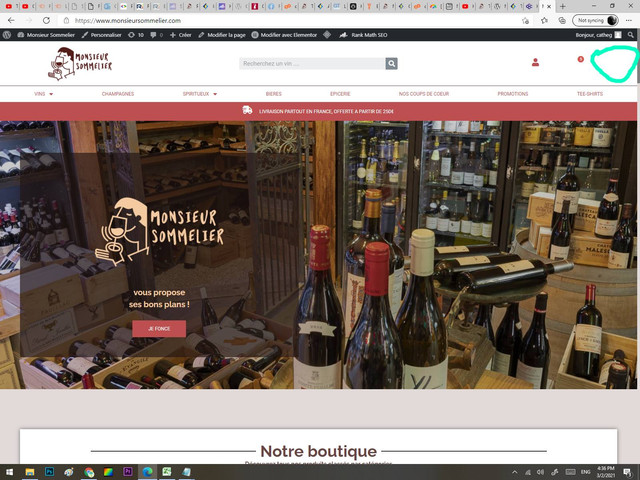Click the hero Monsieur Sommelier logo

[x=160, y=231]
